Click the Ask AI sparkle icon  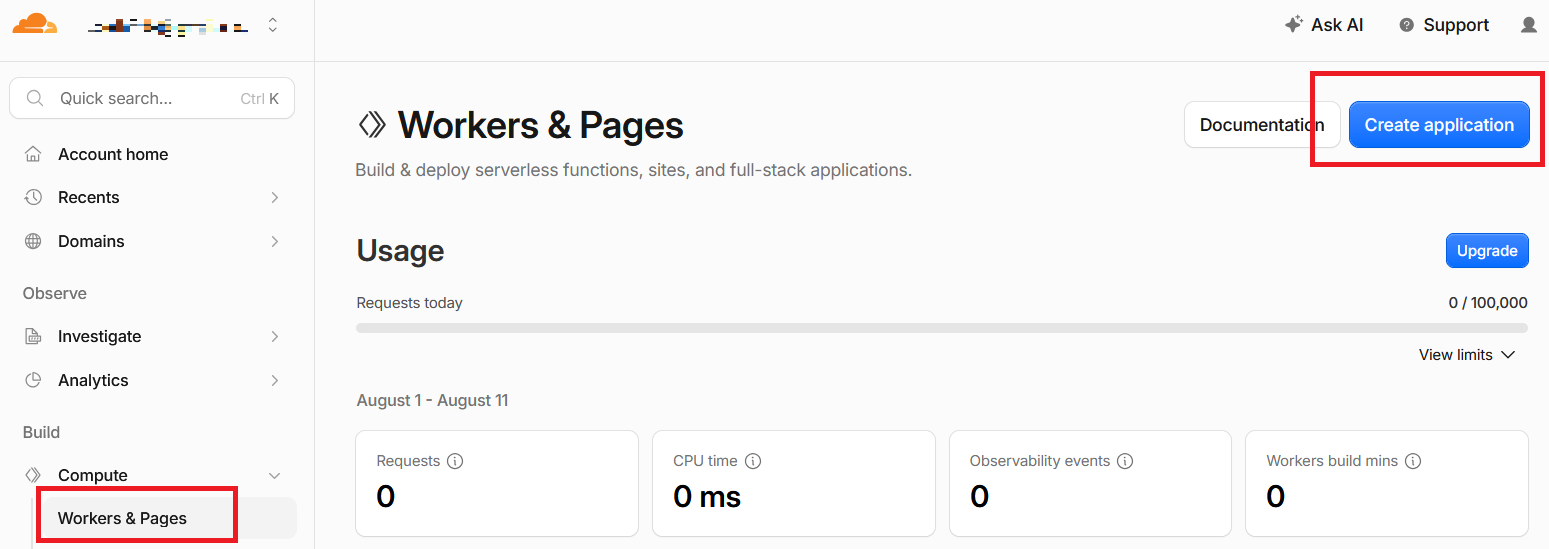coord(1294,25)
